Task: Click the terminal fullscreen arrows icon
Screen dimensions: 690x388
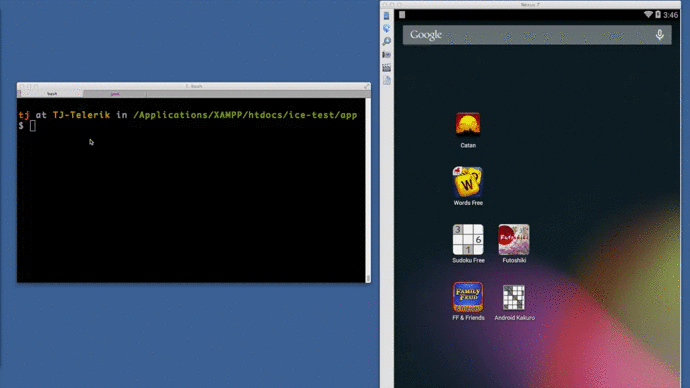Action: [366, 86]
